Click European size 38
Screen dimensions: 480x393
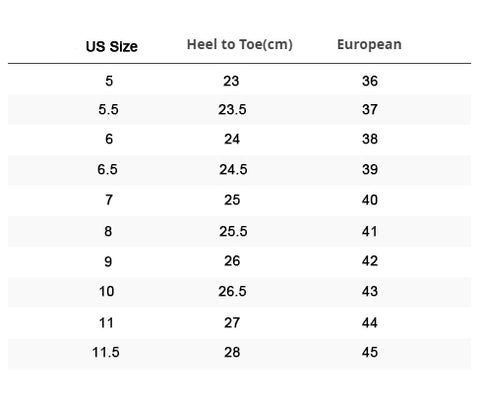pyautogui.click(x=370, y=139)
